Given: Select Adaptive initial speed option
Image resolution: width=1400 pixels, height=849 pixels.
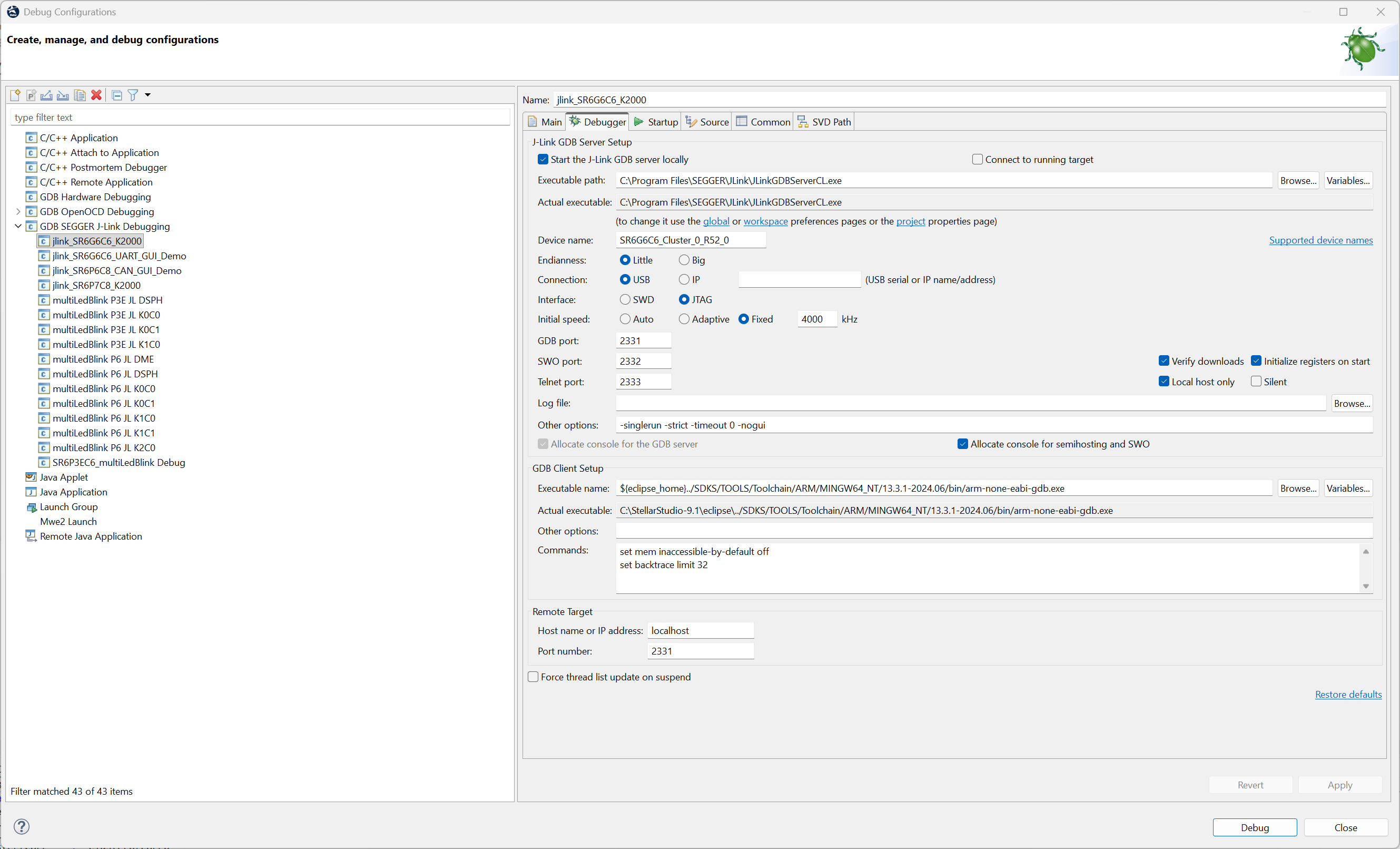Looking at the screenshot, I should point(684,319).
